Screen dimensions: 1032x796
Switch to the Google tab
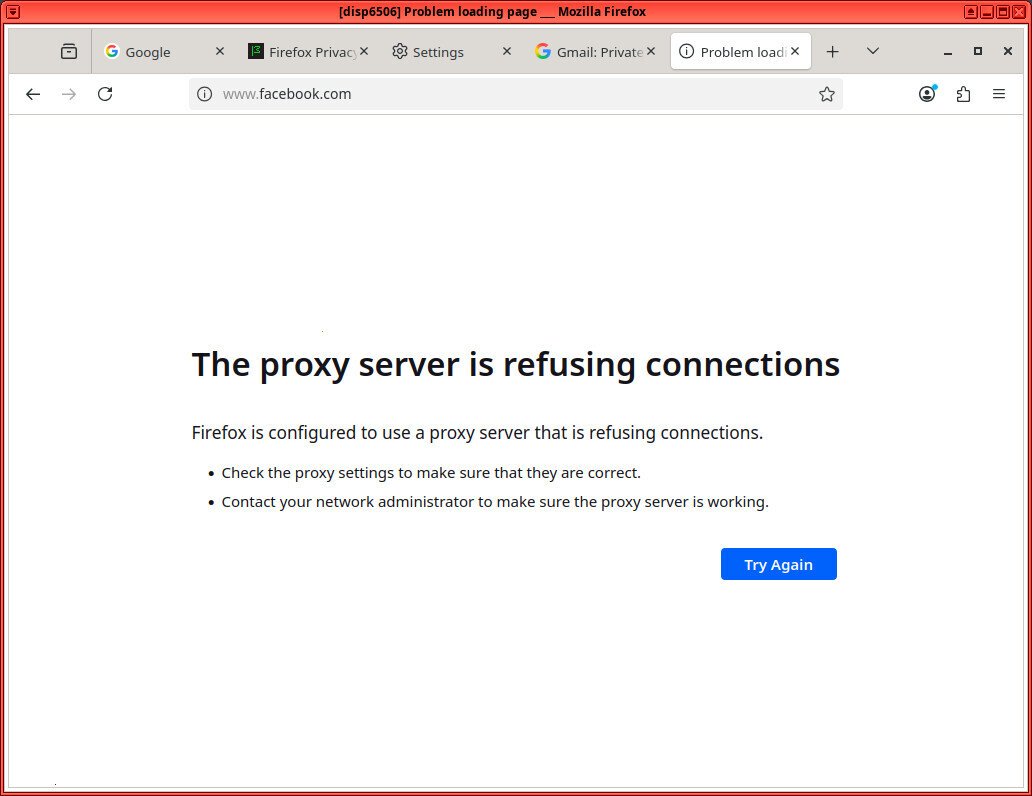(150, 51)
